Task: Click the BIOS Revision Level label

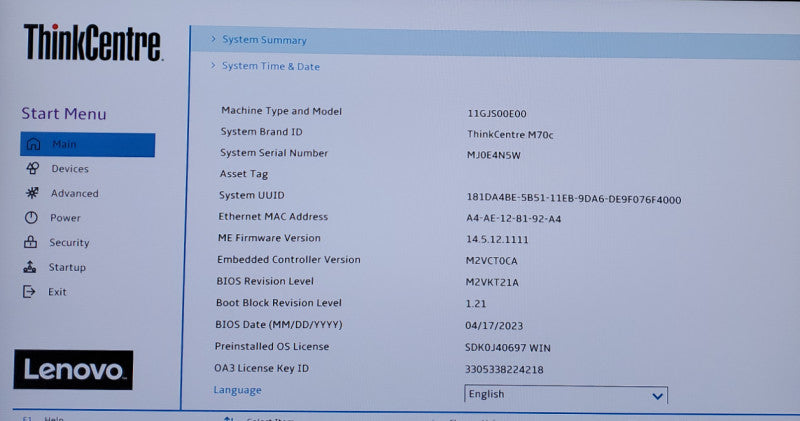Action: pos(265,281)
